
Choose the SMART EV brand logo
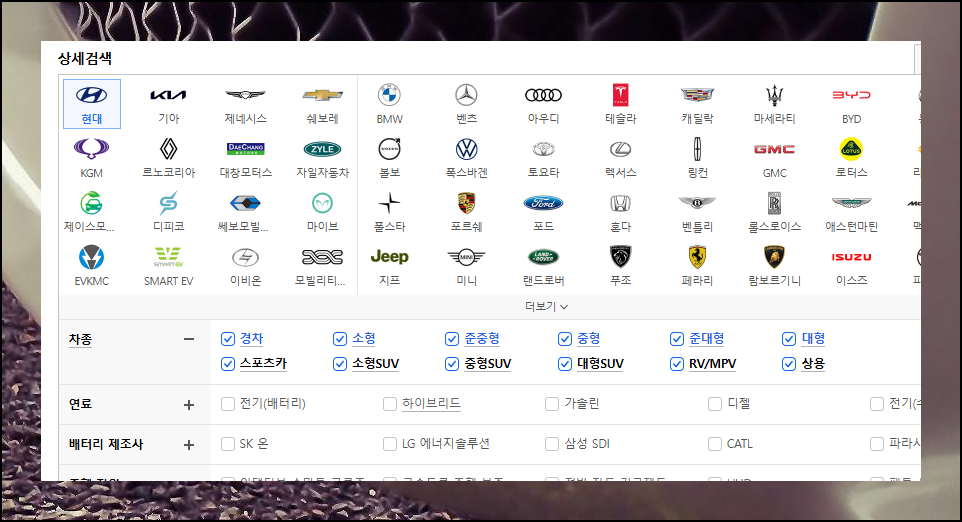(168, 257)
